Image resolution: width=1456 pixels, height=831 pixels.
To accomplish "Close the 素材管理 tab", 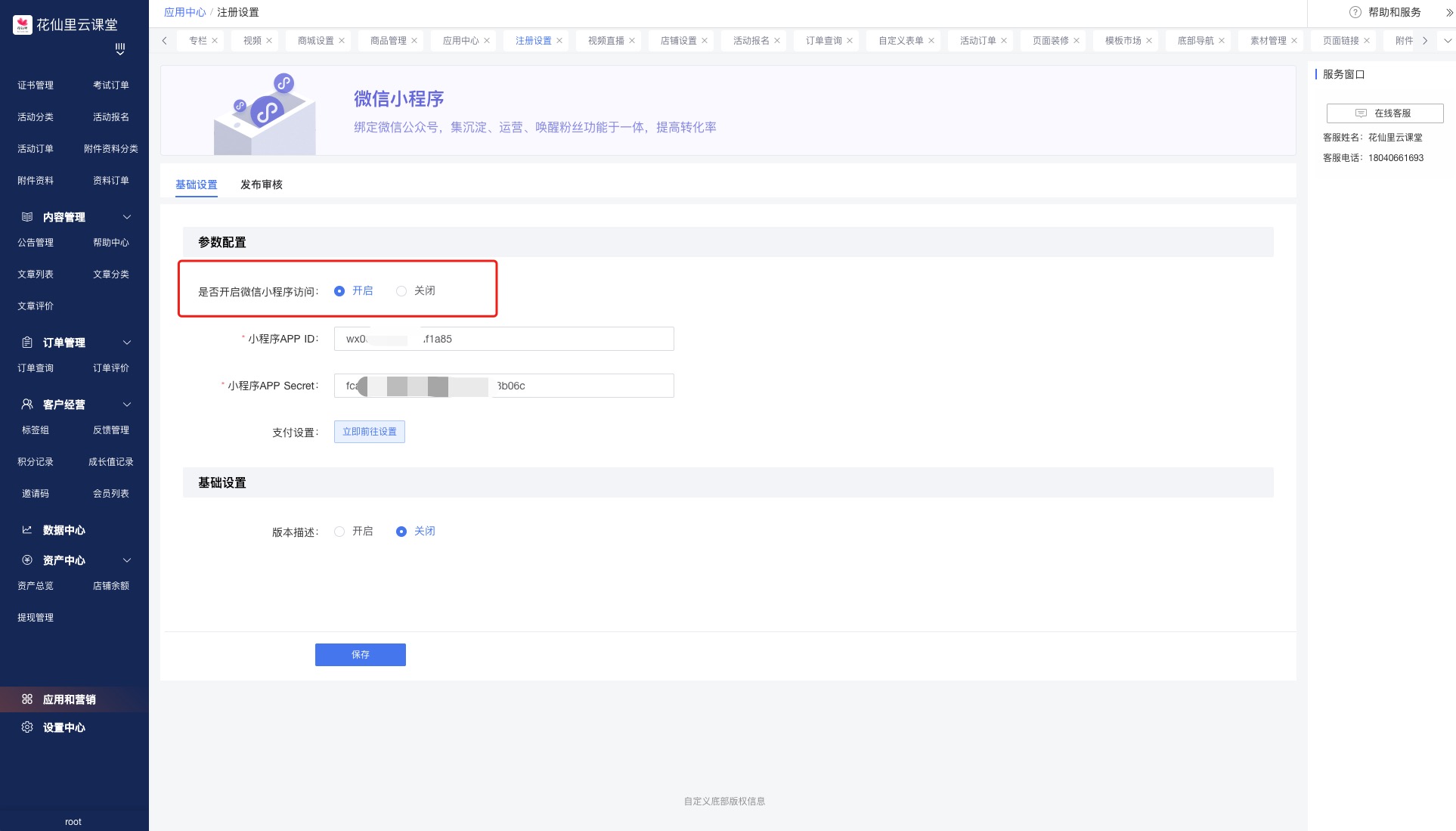I will (1294, 41).
